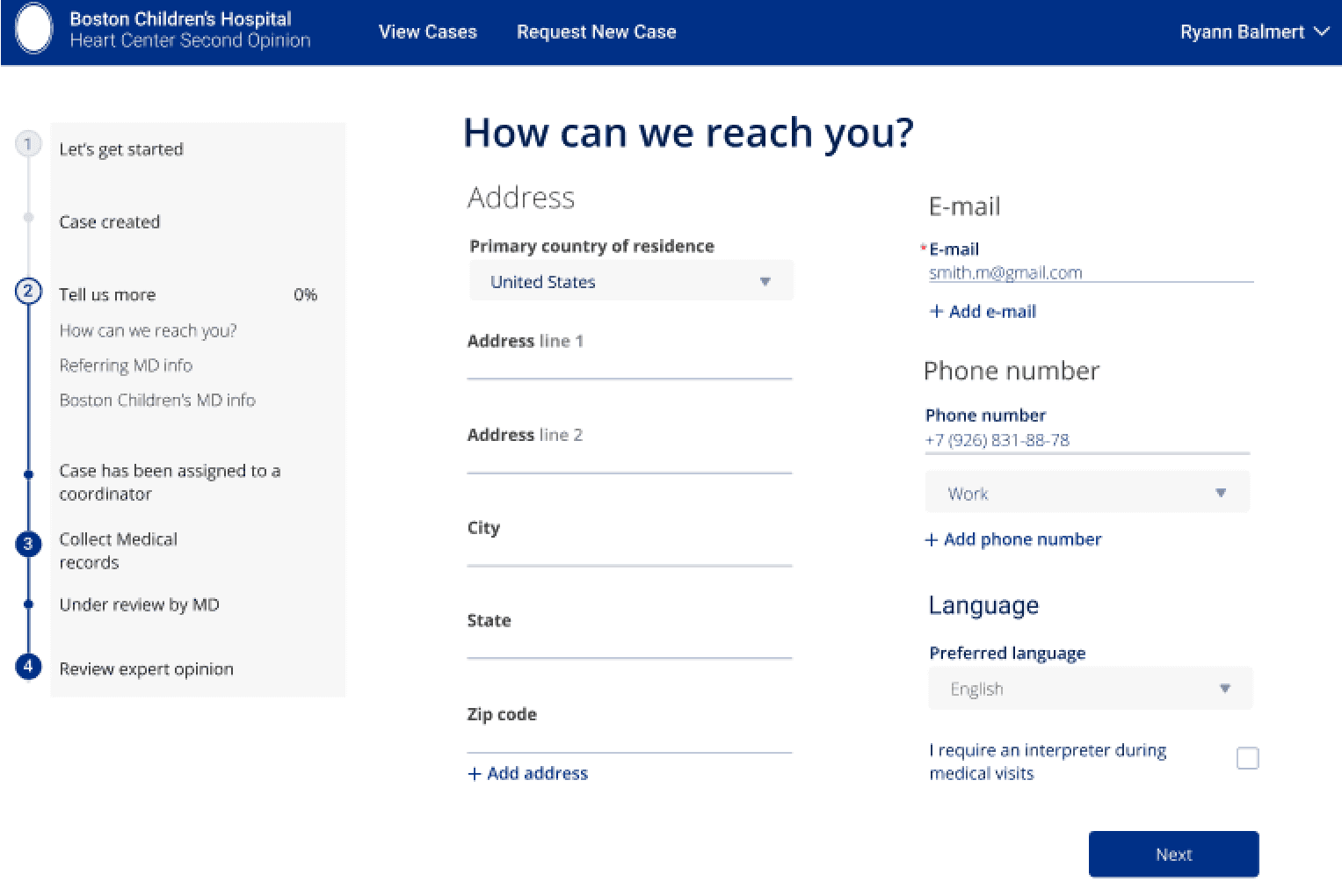Open the Work phone type dropdown
Screen dimensions: 1342x896
pyautogui.click(x=1087, y=493)
